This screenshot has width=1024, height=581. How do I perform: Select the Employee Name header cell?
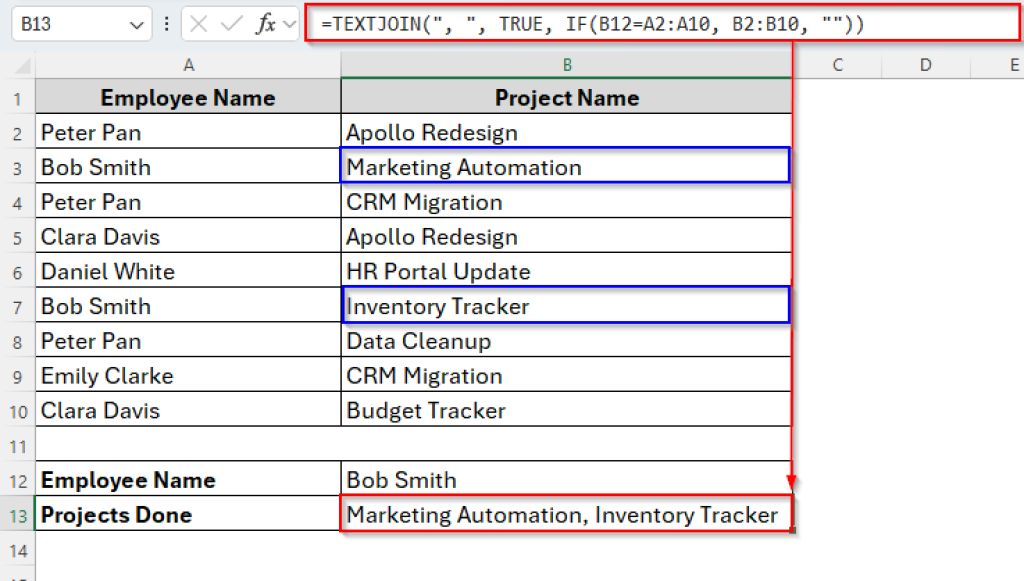coord(188,97)
